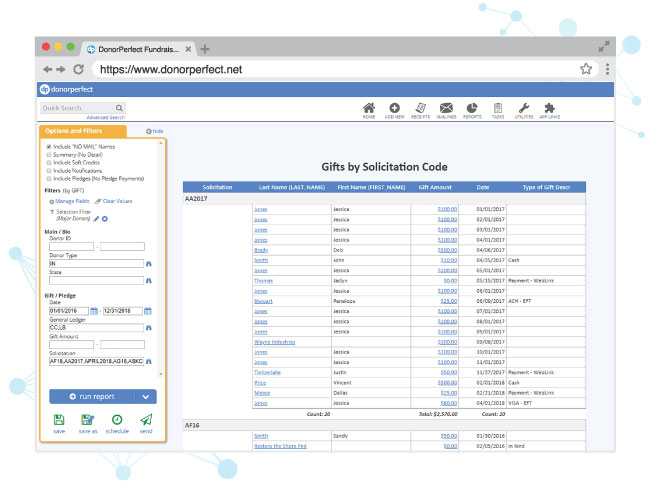Screen dimensions: 650x488
Task: Reload the browser page
Action: (x=78, y=69)
